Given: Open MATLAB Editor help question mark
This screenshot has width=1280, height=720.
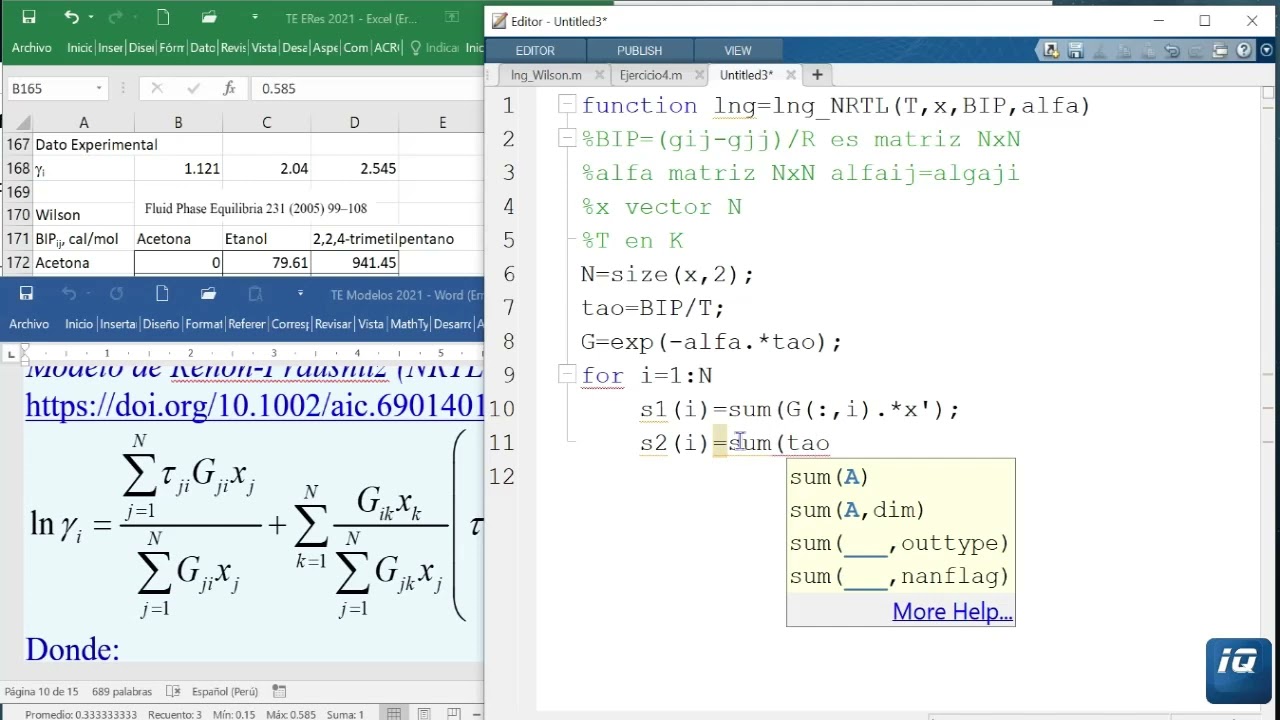Looking at the screenshot, I should (1244, 50).
